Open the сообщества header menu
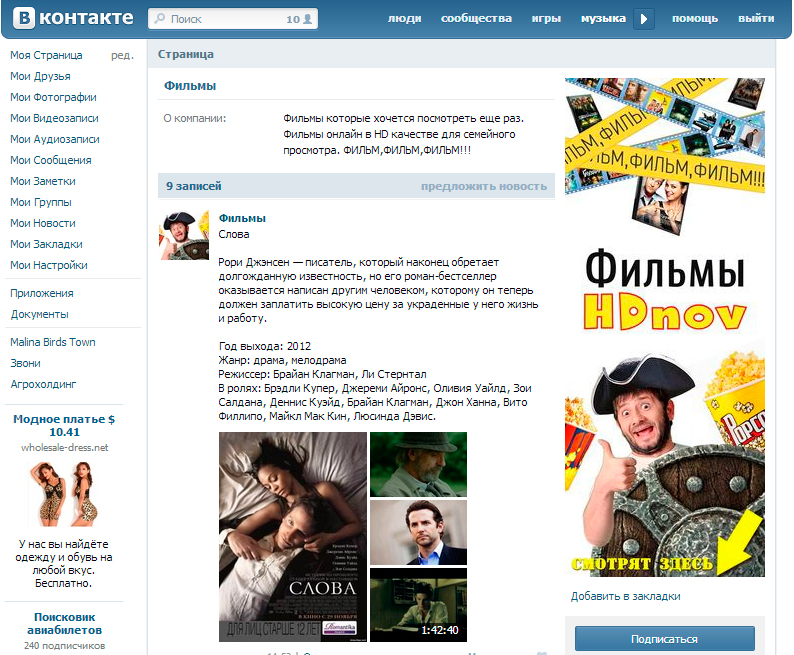 476,19
